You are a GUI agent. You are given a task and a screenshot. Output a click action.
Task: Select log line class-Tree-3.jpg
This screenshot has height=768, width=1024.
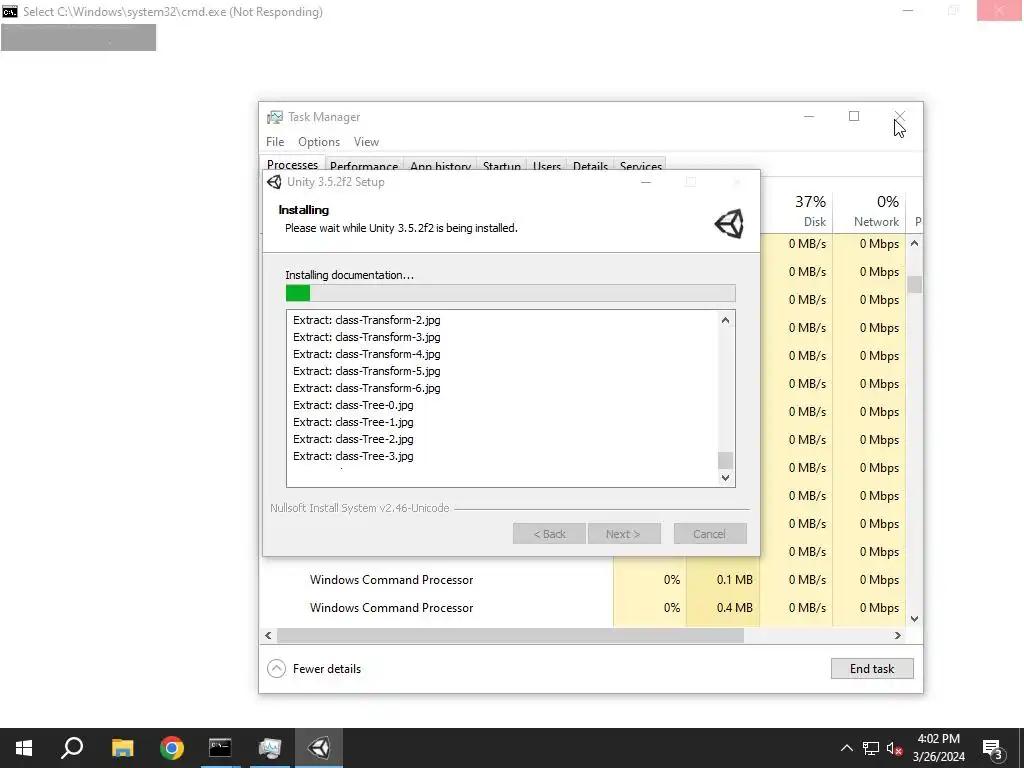coord(353,456)
